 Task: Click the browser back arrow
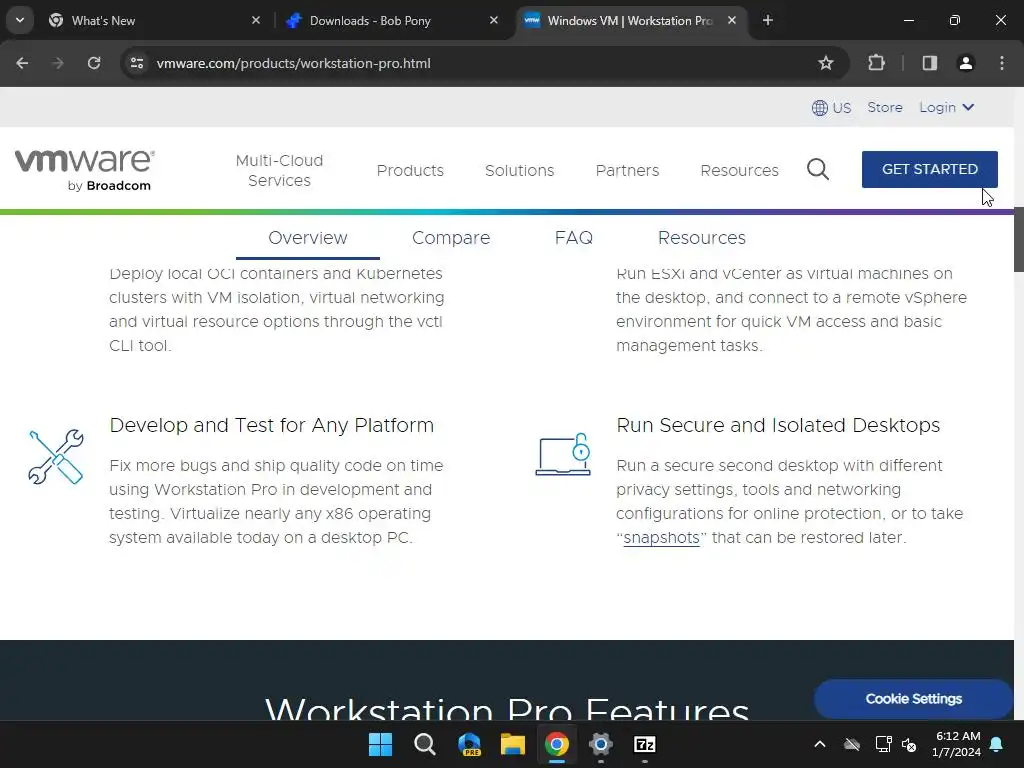[22, 63]
